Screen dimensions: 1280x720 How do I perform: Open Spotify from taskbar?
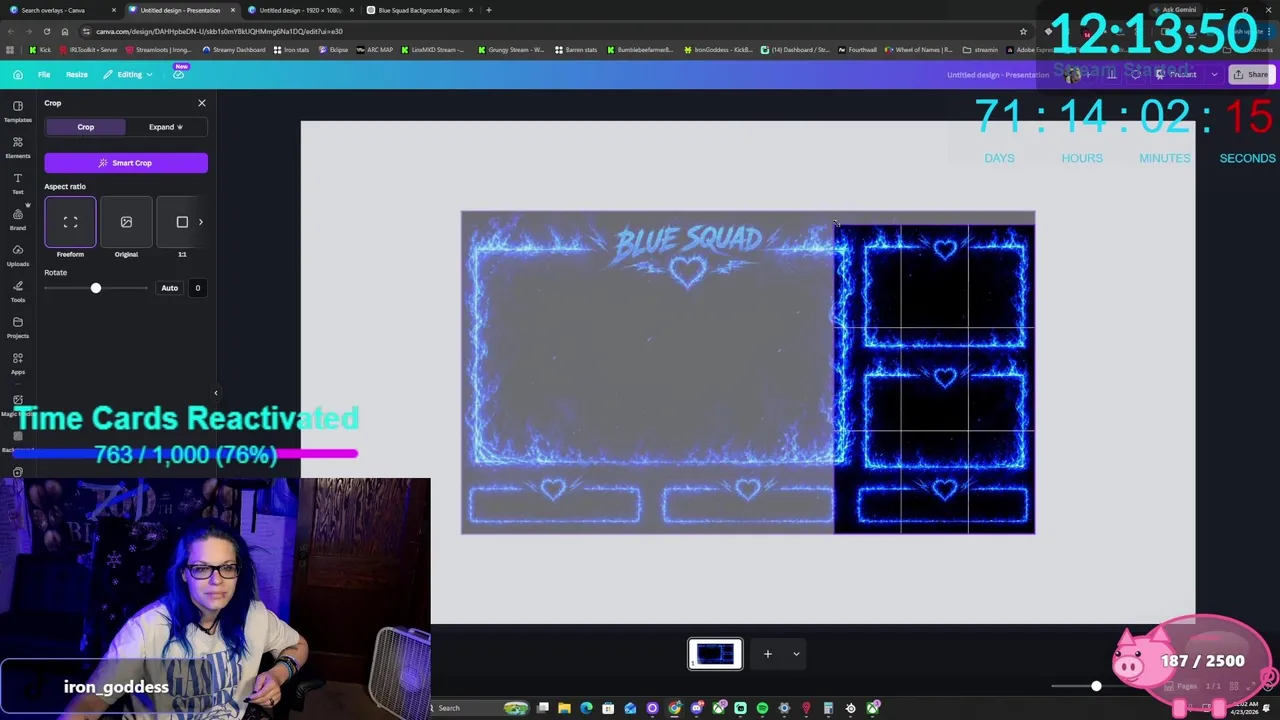(762, 708)
